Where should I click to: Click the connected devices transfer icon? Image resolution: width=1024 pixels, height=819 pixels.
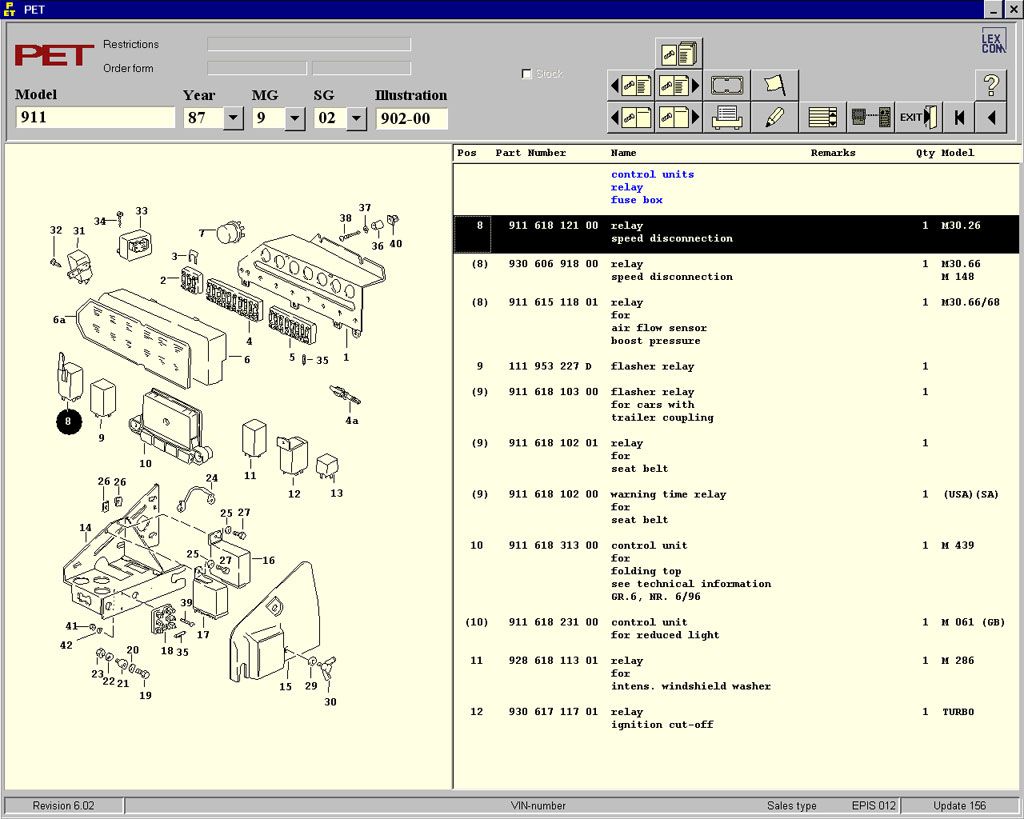pos(870,117)
